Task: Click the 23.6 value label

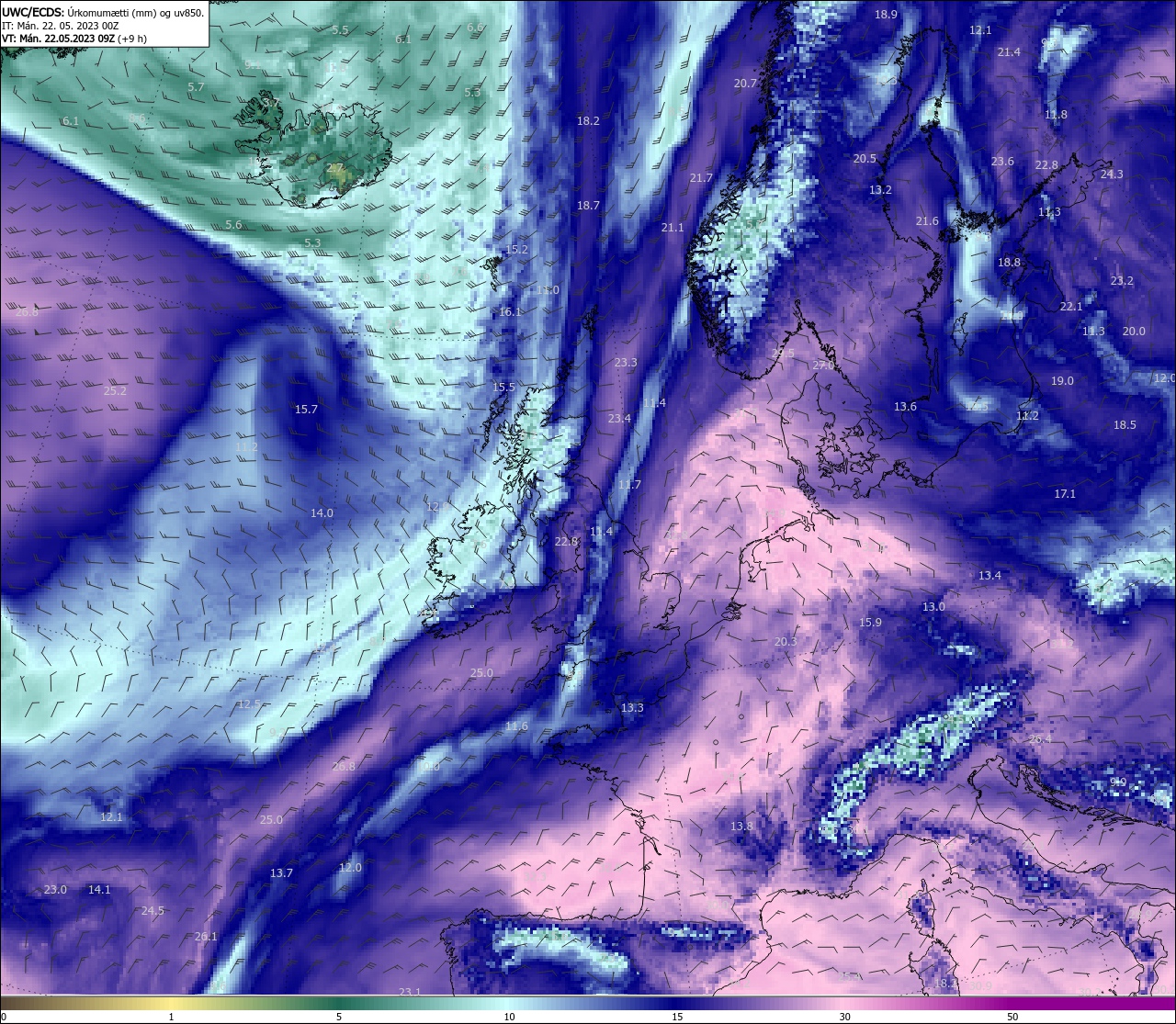Action: (1002, 162)
